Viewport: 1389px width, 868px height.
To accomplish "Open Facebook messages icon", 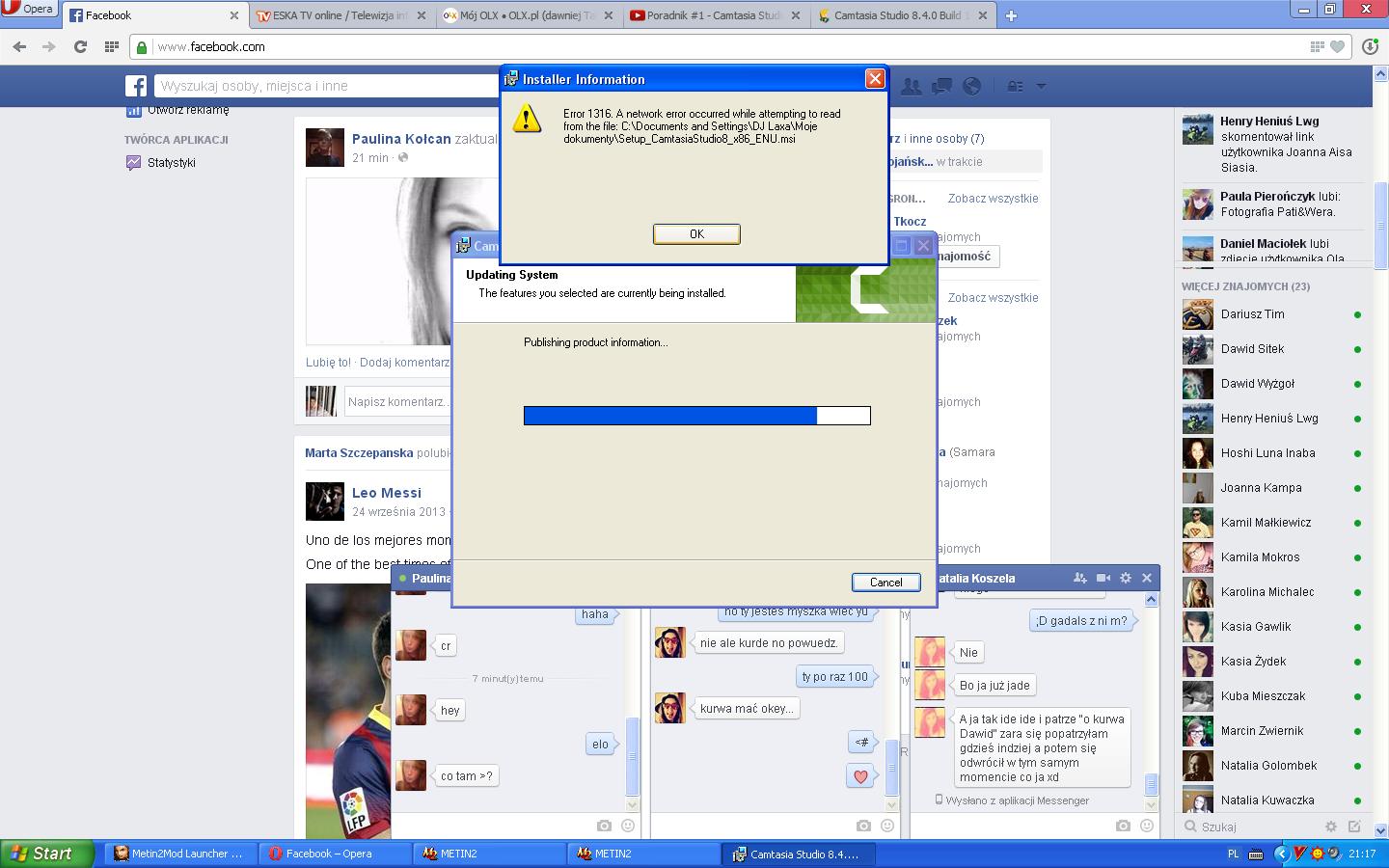I will pyautogui.click(x=941, y=86).
